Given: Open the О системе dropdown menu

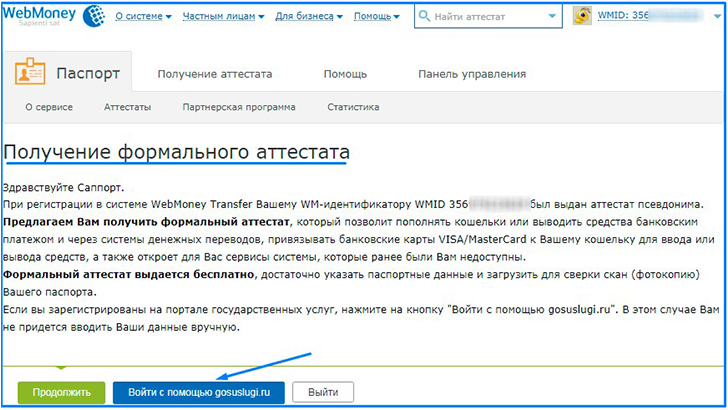Looking at the screenshot, I should (143, 16).
